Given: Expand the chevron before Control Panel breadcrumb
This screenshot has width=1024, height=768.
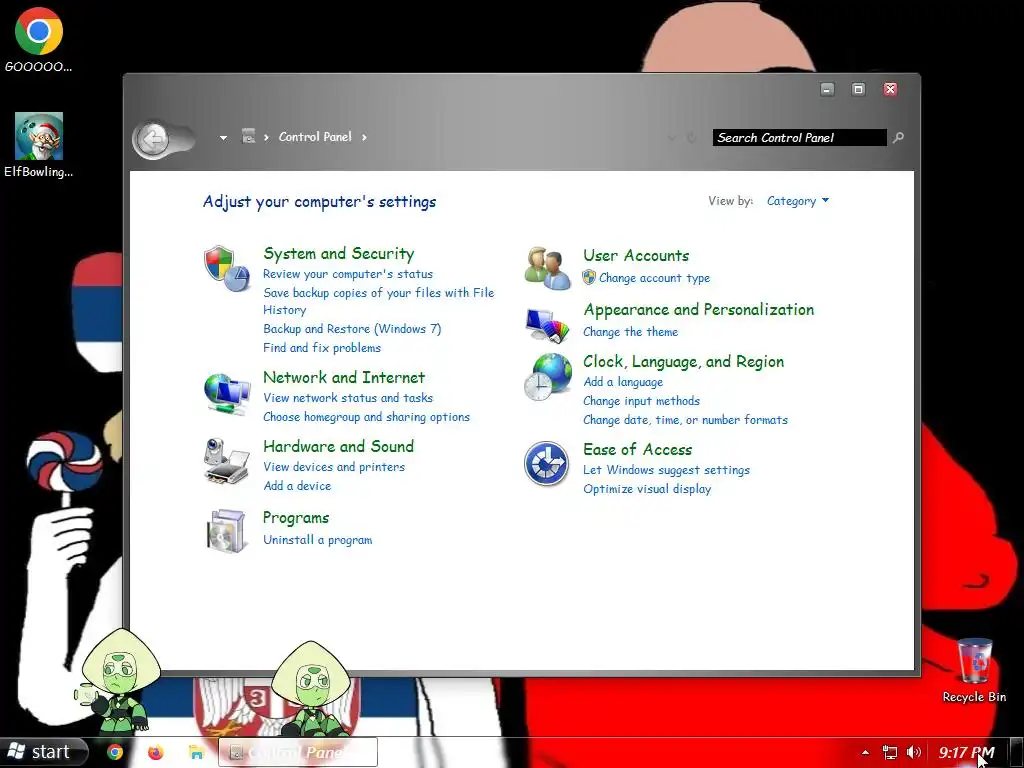Looking at the screenshot, I should click(266, 137).
